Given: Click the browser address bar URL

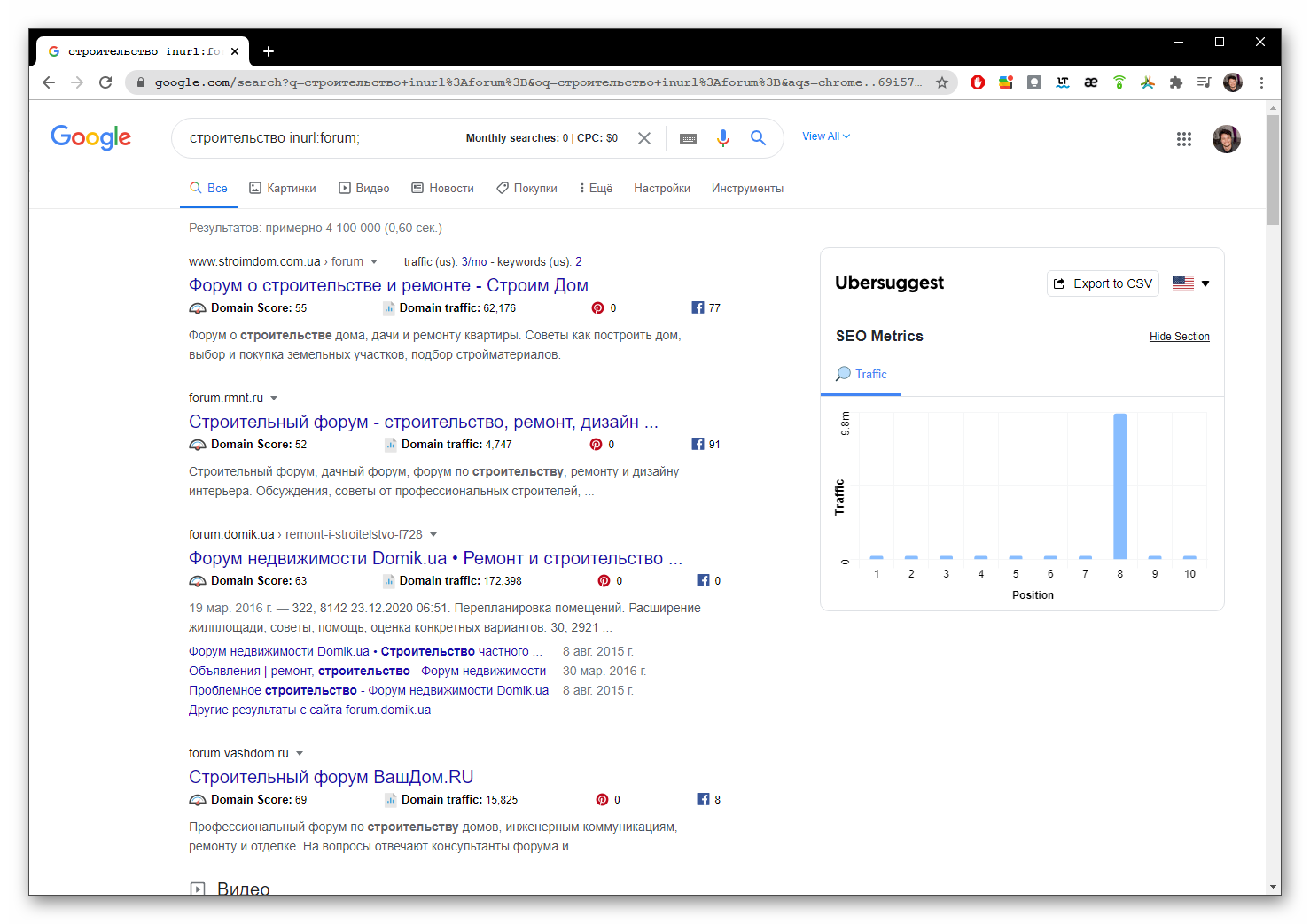Looking at the screenshot, I should (538, 82).
